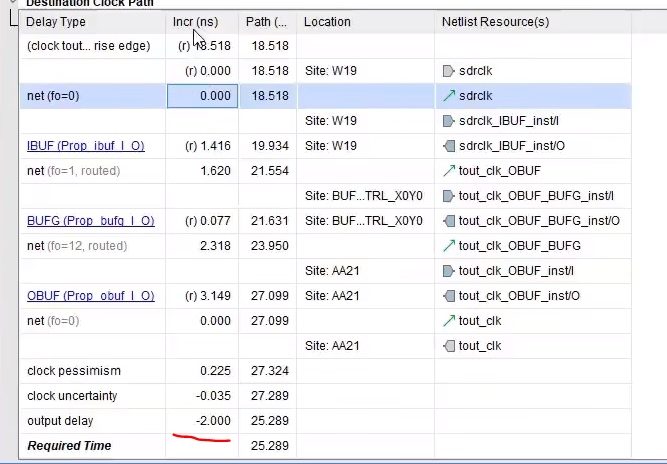Click the pin icon for sdrclk_IBUF_inst/I
Screen dimensions: 667x464
coord(448,121)
